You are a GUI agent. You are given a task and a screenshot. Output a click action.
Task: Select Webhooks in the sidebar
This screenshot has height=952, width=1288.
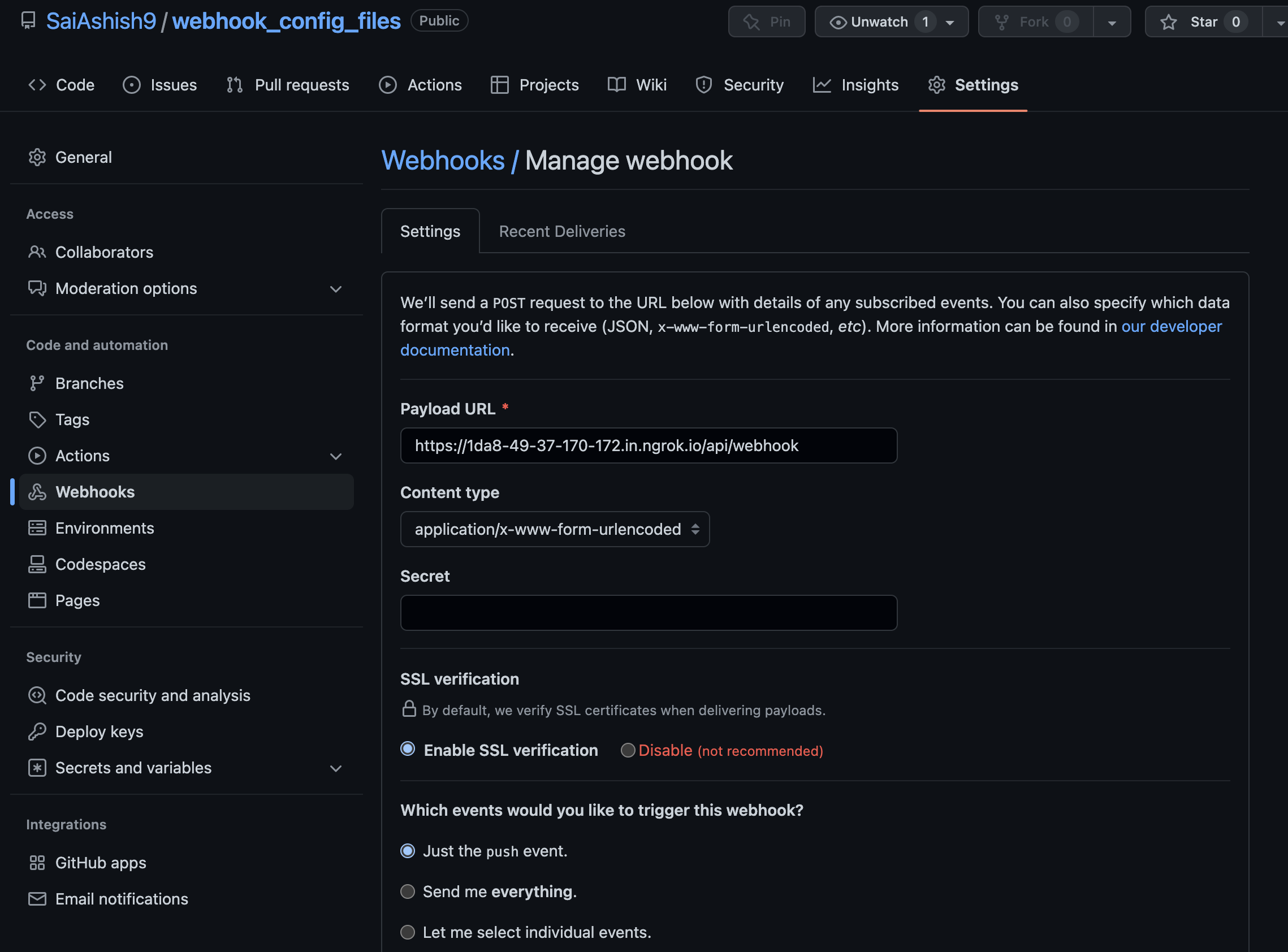tap(94, 492)
